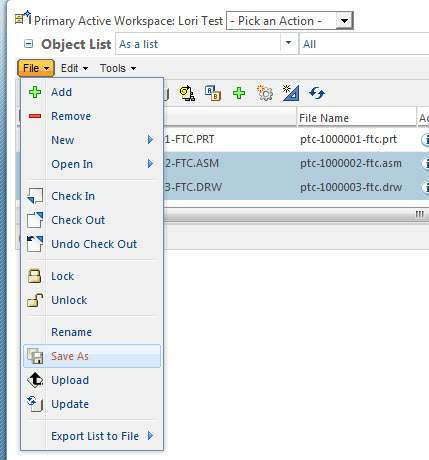429x460 pixels.
Task: Click the green plus toolbar icon
Action: 239,93
